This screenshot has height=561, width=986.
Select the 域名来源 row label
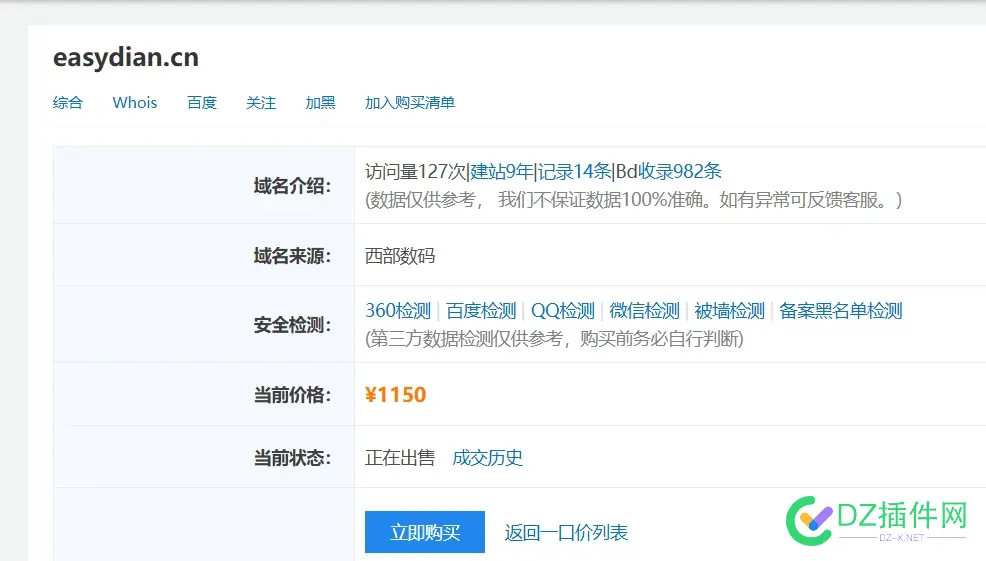292,256
